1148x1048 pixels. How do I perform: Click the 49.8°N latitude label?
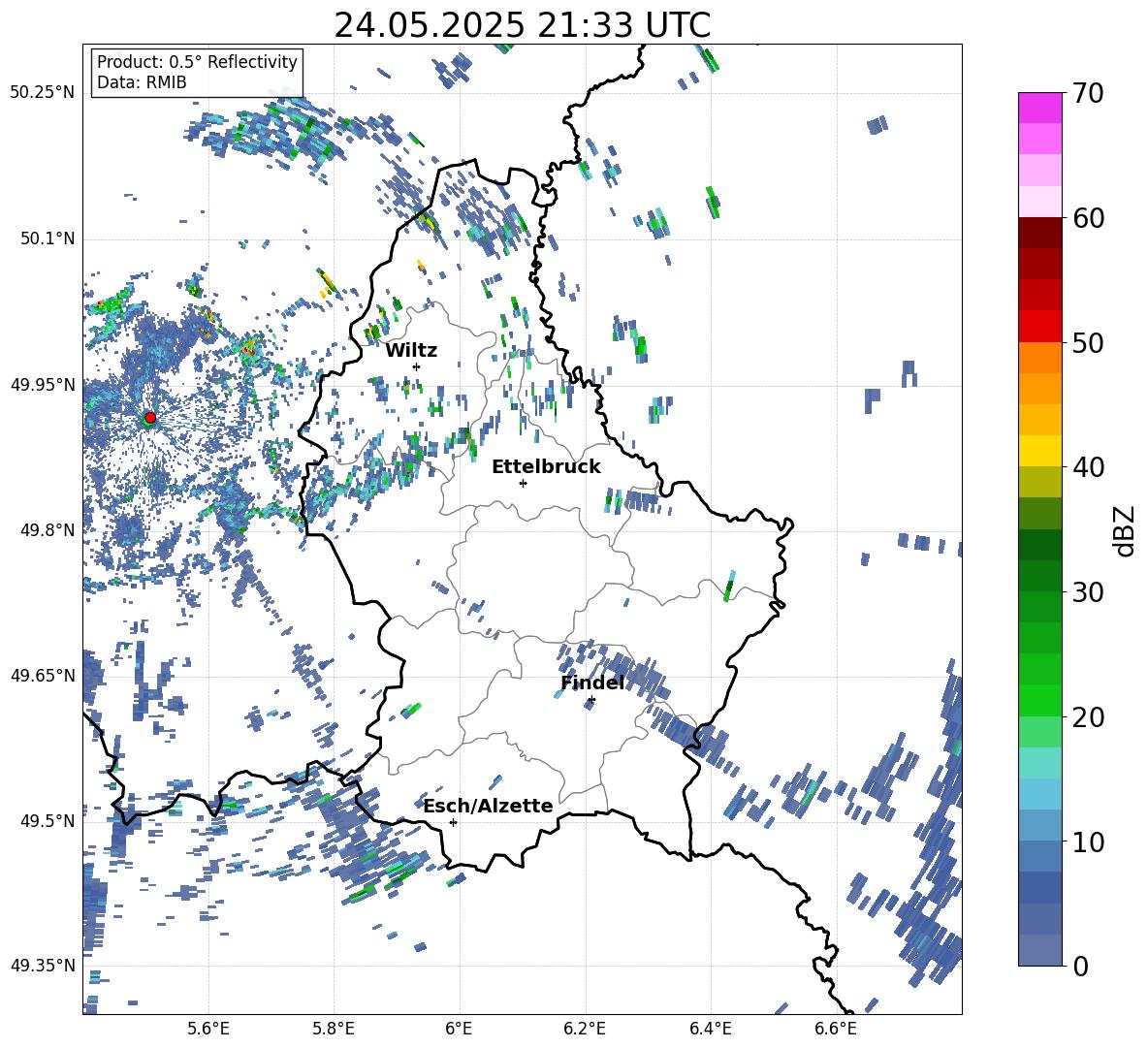pos(47,530)
